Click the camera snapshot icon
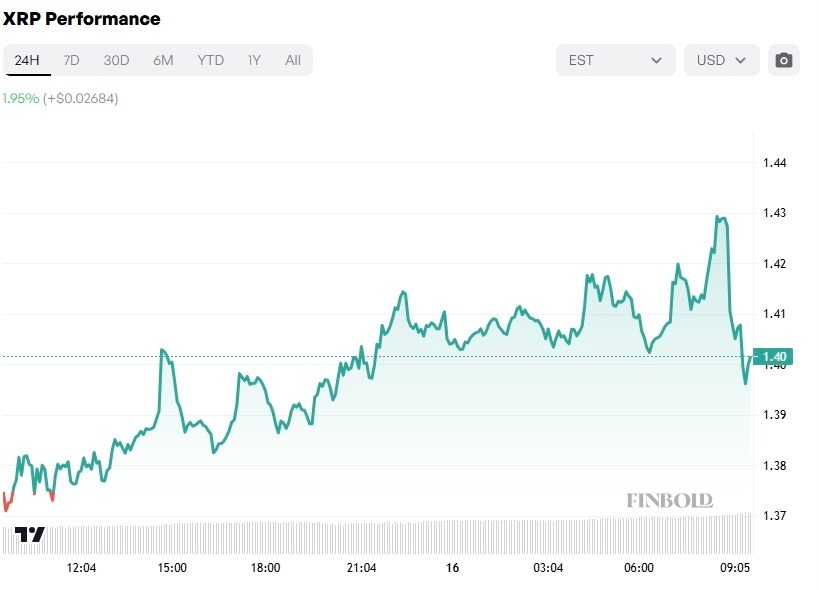The height and width of the screenshot is (590, 819). click(x=782, y=60)
